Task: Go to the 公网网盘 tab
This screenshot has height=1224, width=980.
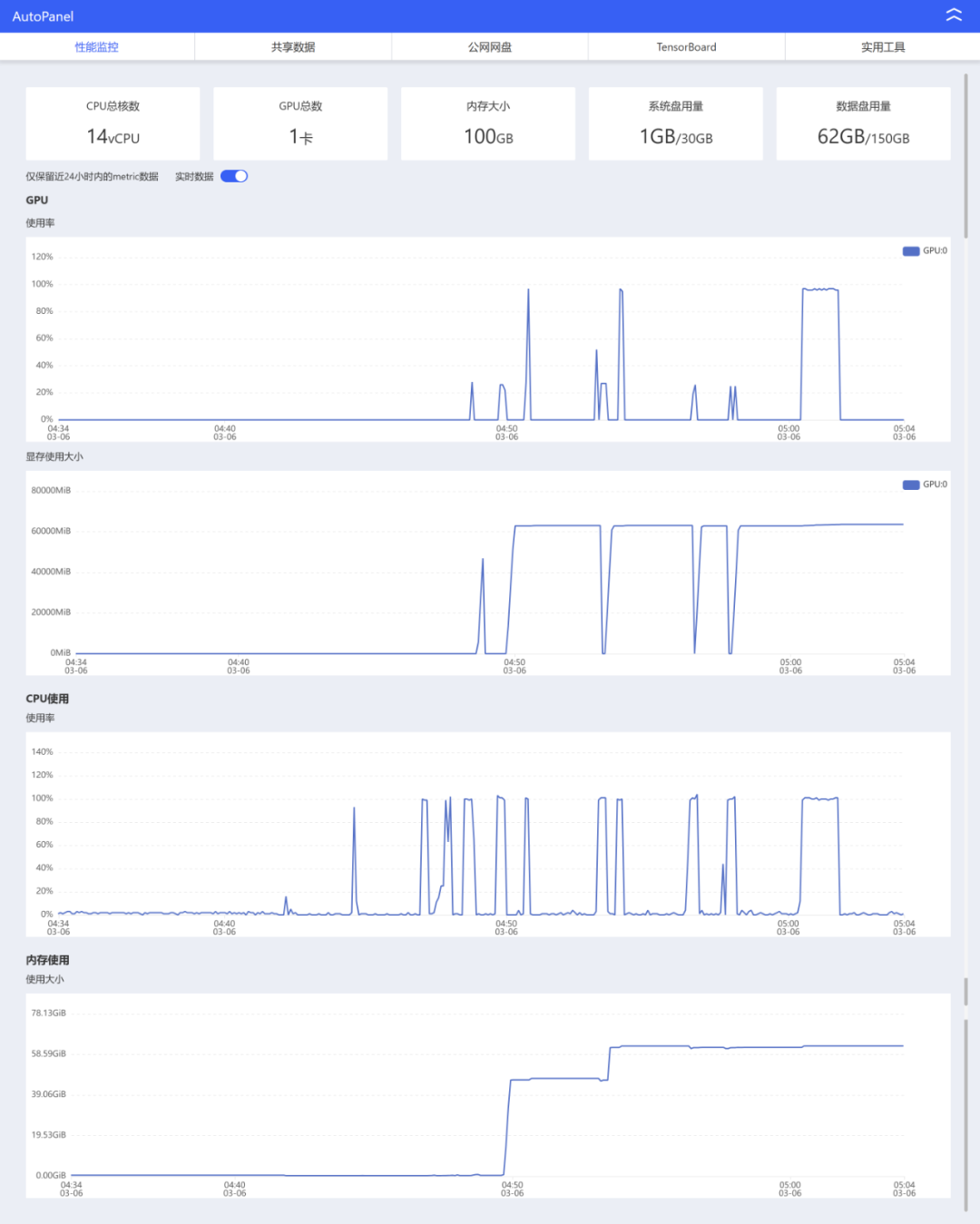Action: pos(490,47)
